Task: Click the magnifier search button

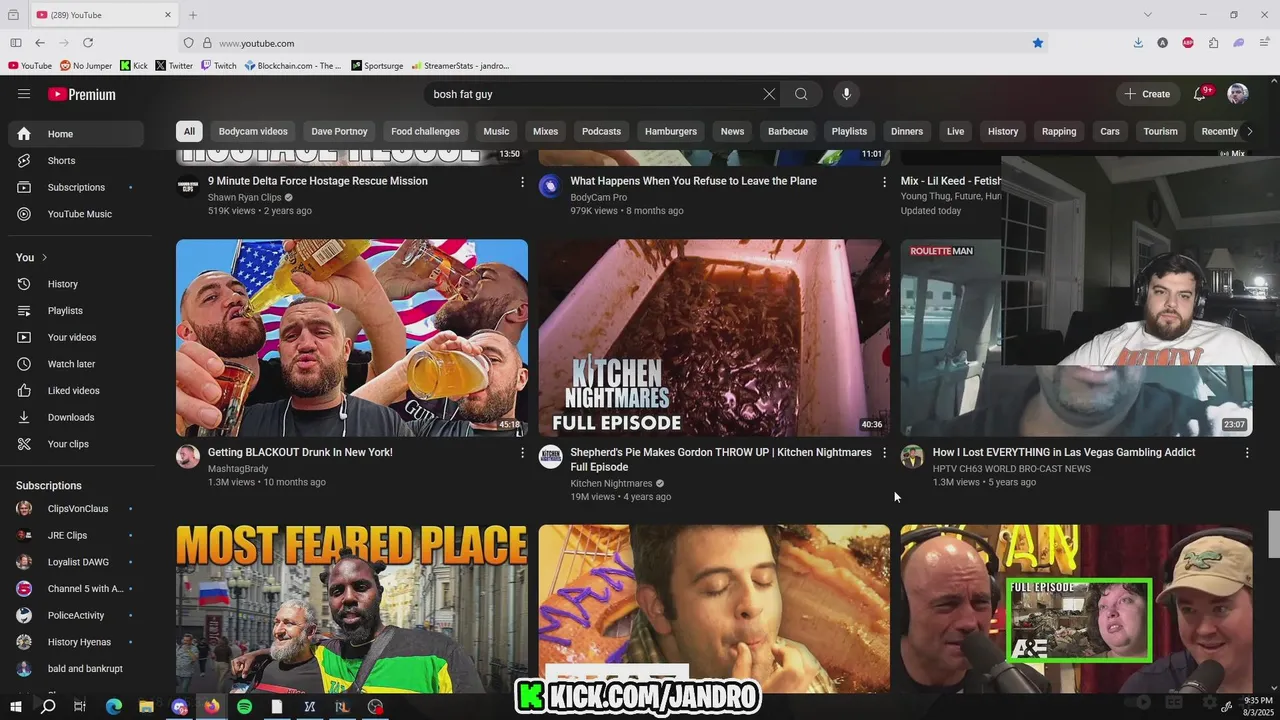Action: [801, 94]
